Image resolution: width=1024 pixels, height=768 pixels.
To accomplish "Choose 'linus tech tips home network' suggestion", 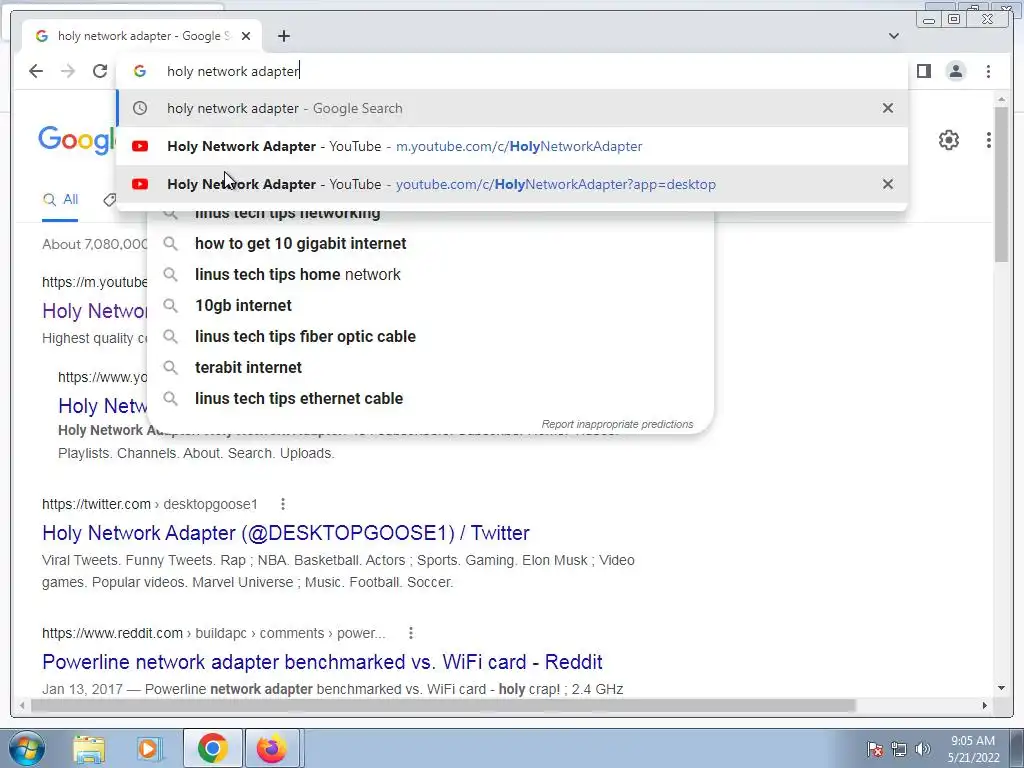I will click(x=431, y=274).
